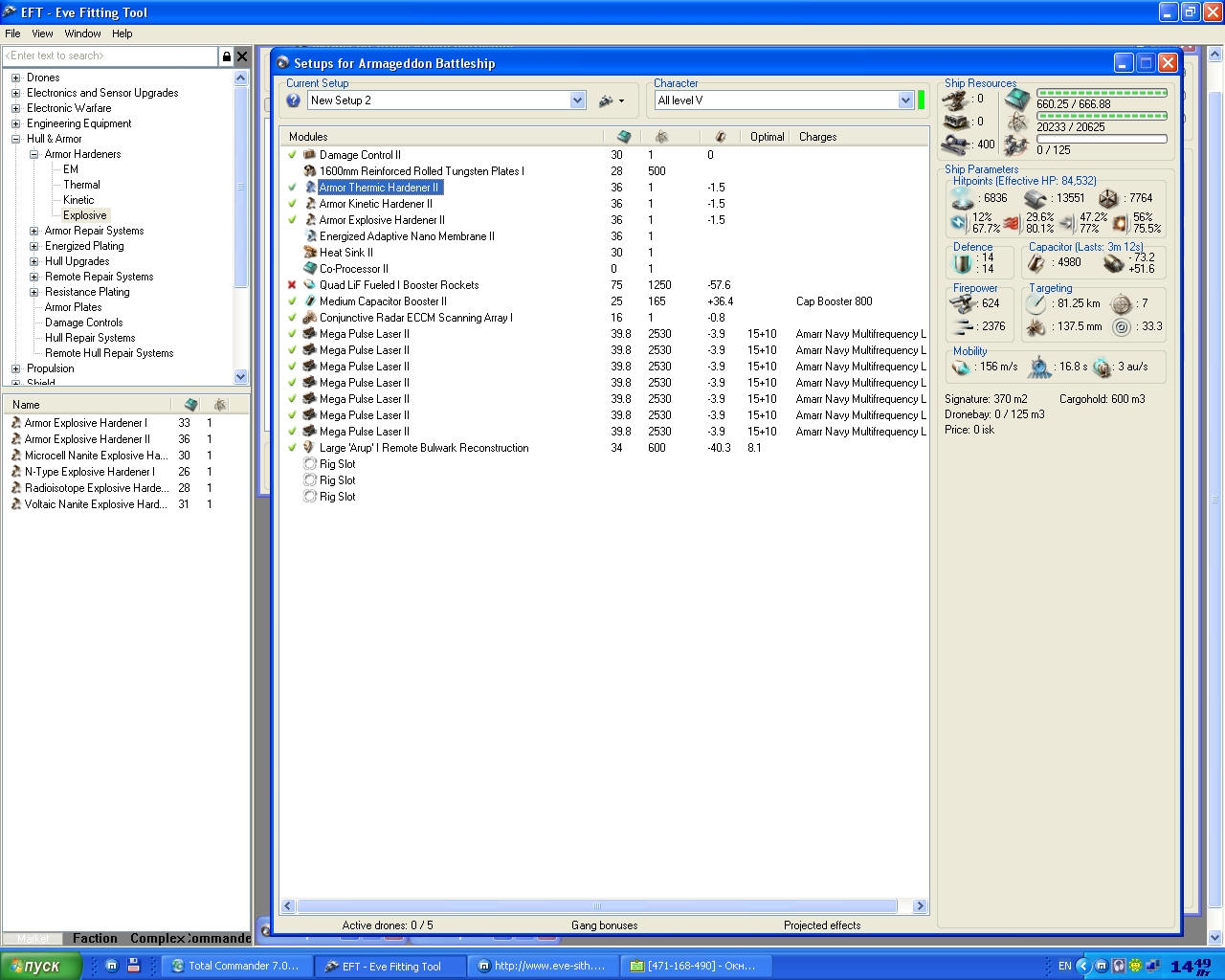Click the drone bandwidth icon beside 0 / 125
Image resolution: width=1225 pixels, height=980 pixels.
coord(1017,145)
